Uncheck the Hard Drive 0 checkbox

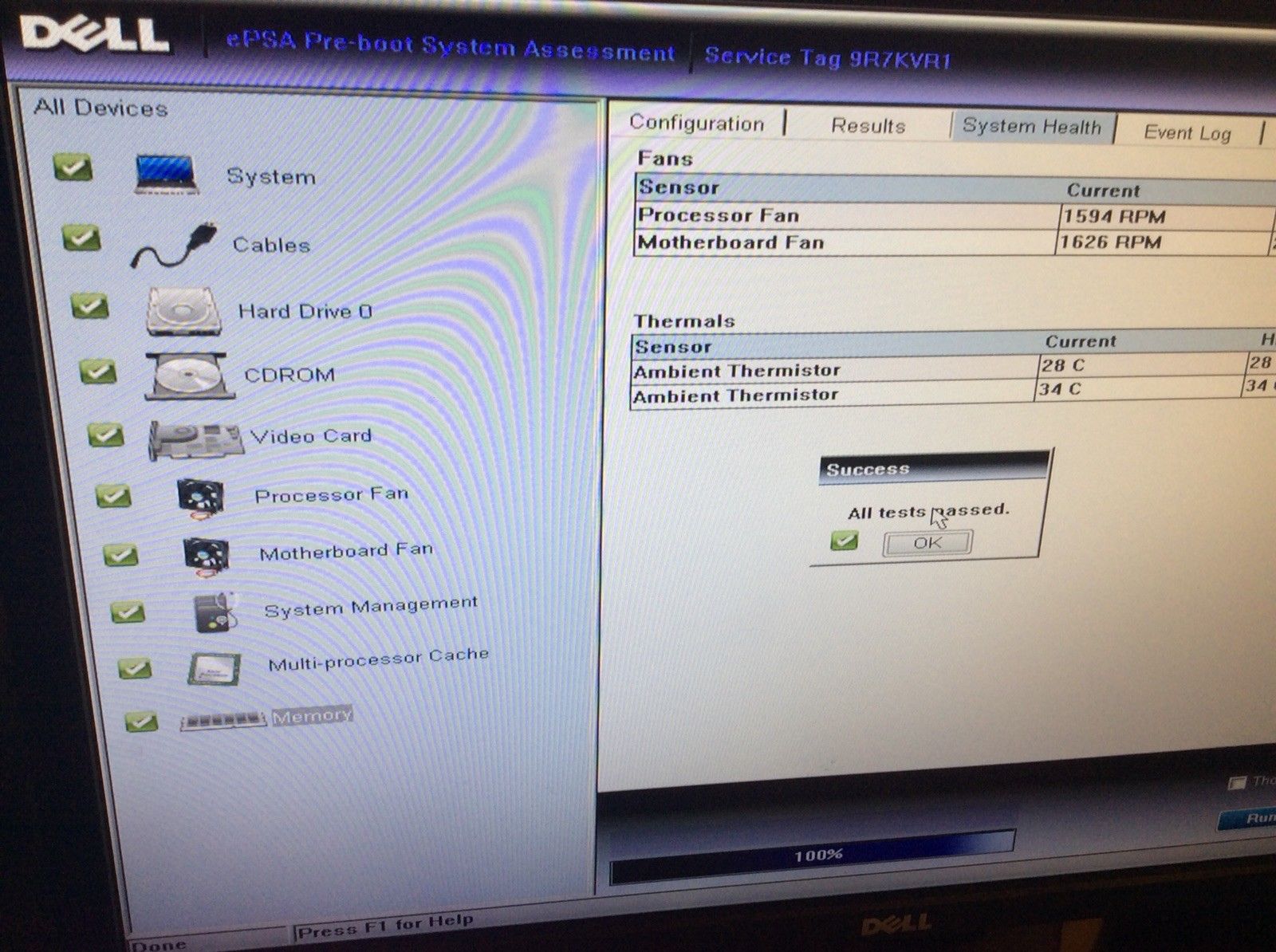[89, 305]
